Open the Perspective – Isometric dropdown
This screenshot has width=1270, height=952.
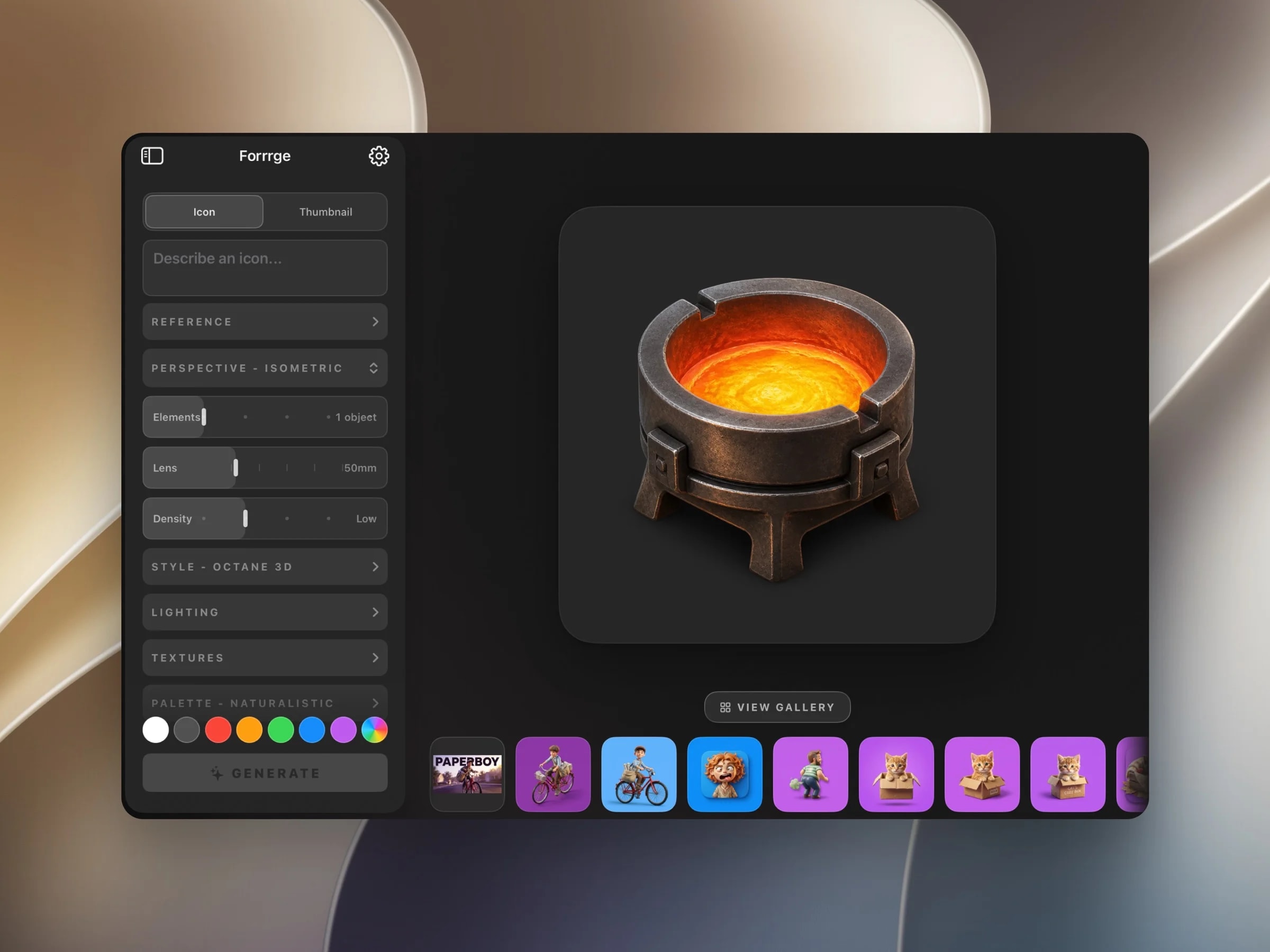265,368
